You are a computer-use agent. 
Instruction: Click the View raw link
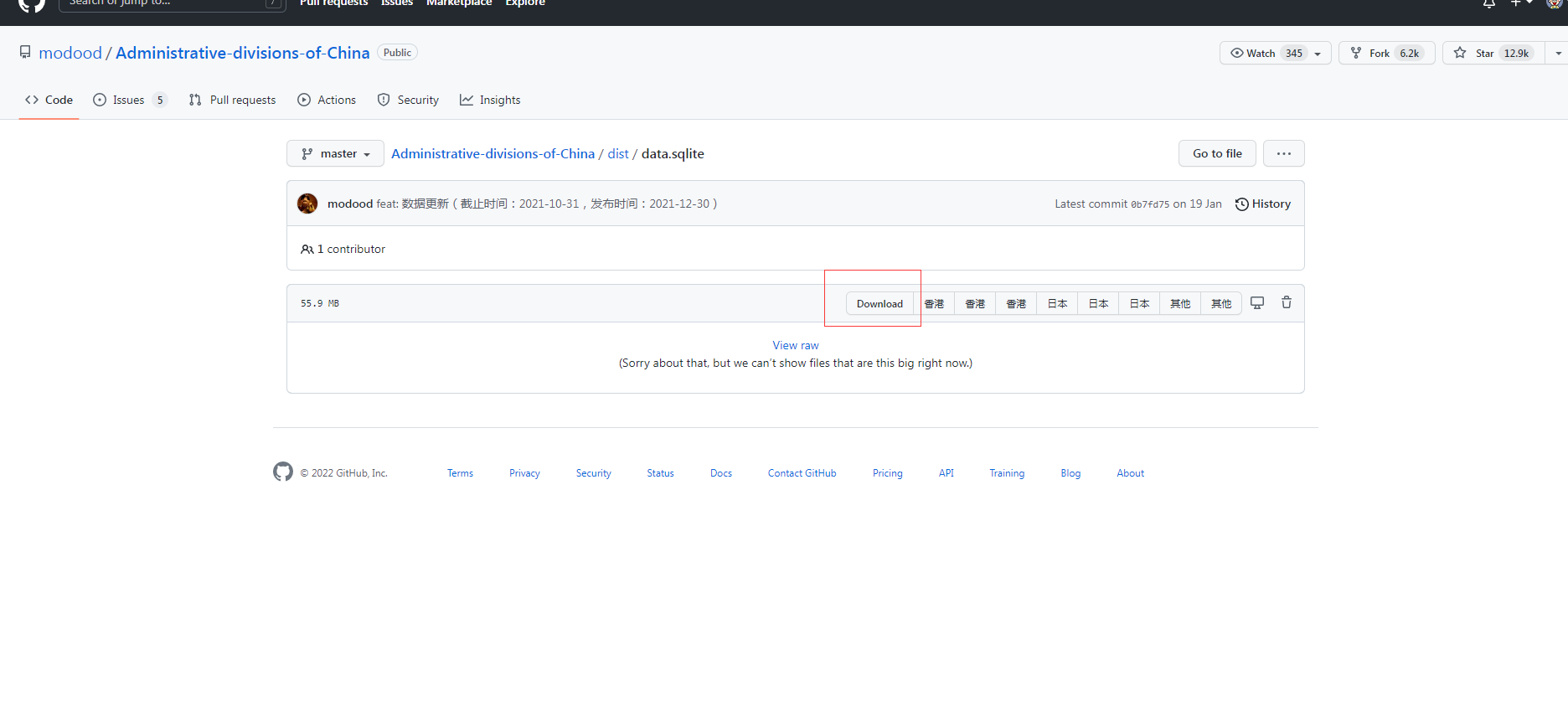click(795, 345)
